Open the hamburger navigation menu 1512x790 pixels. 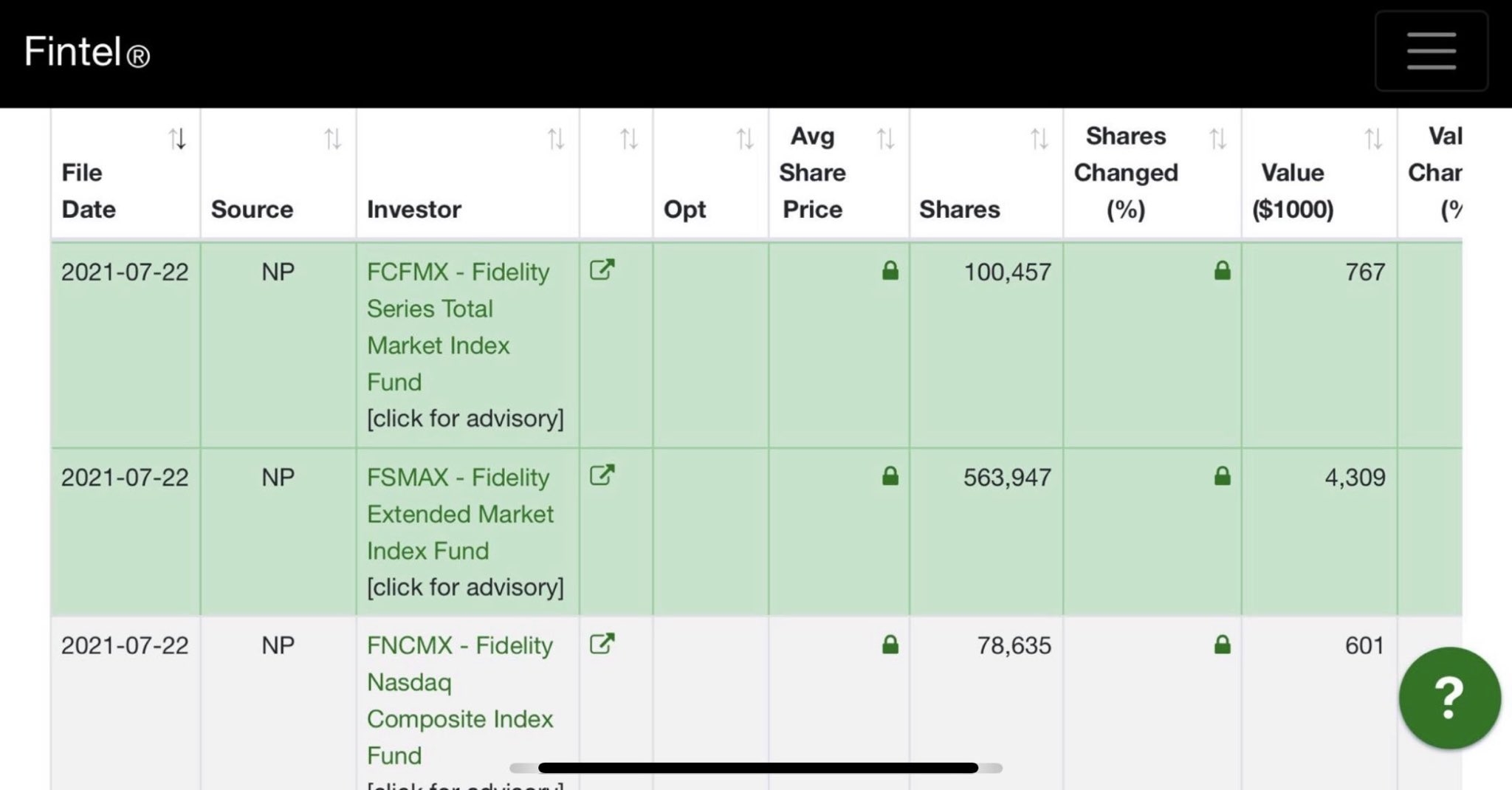[1431, 51]
